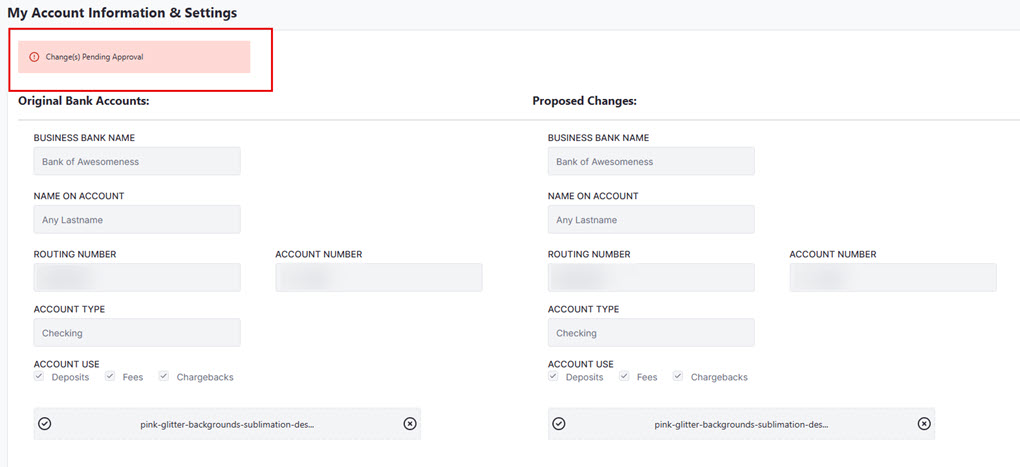
Task: Click the Business Bank Name field in Proposed Changes
Action: coord(651,161)
